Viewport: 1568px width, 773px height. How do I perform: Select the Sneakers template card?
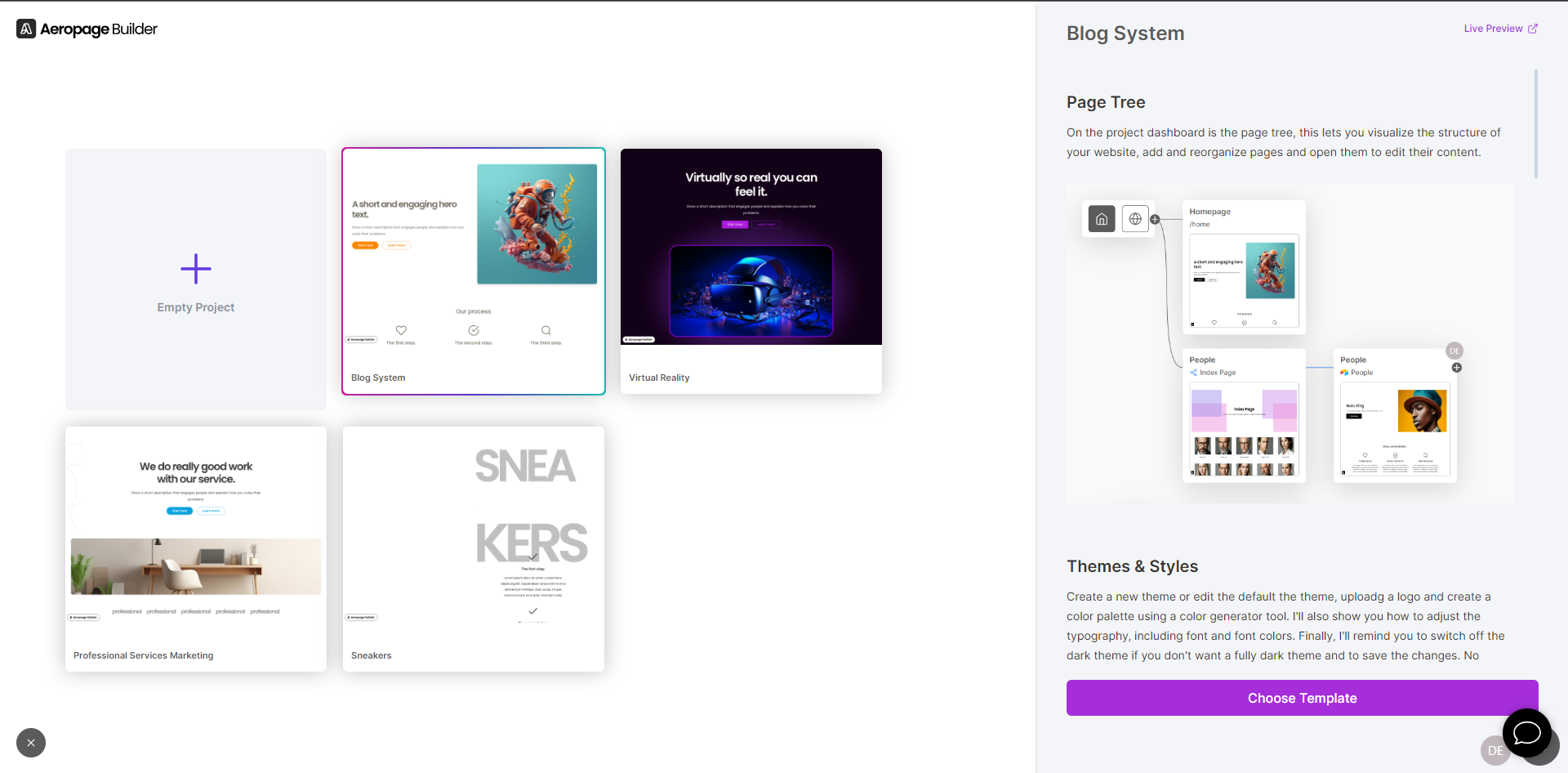474,549
